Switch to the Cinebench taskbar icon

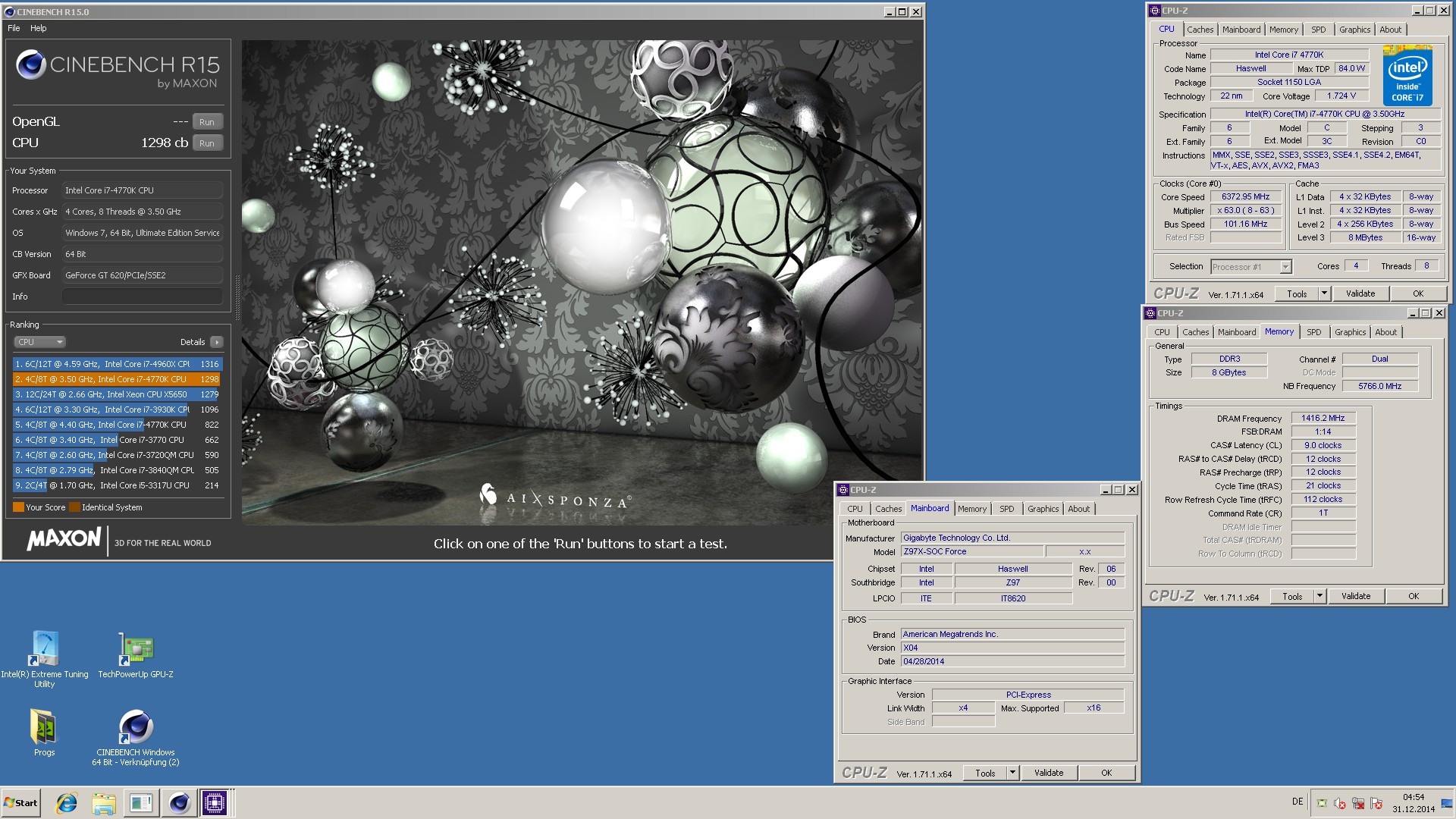coord(180,803)
